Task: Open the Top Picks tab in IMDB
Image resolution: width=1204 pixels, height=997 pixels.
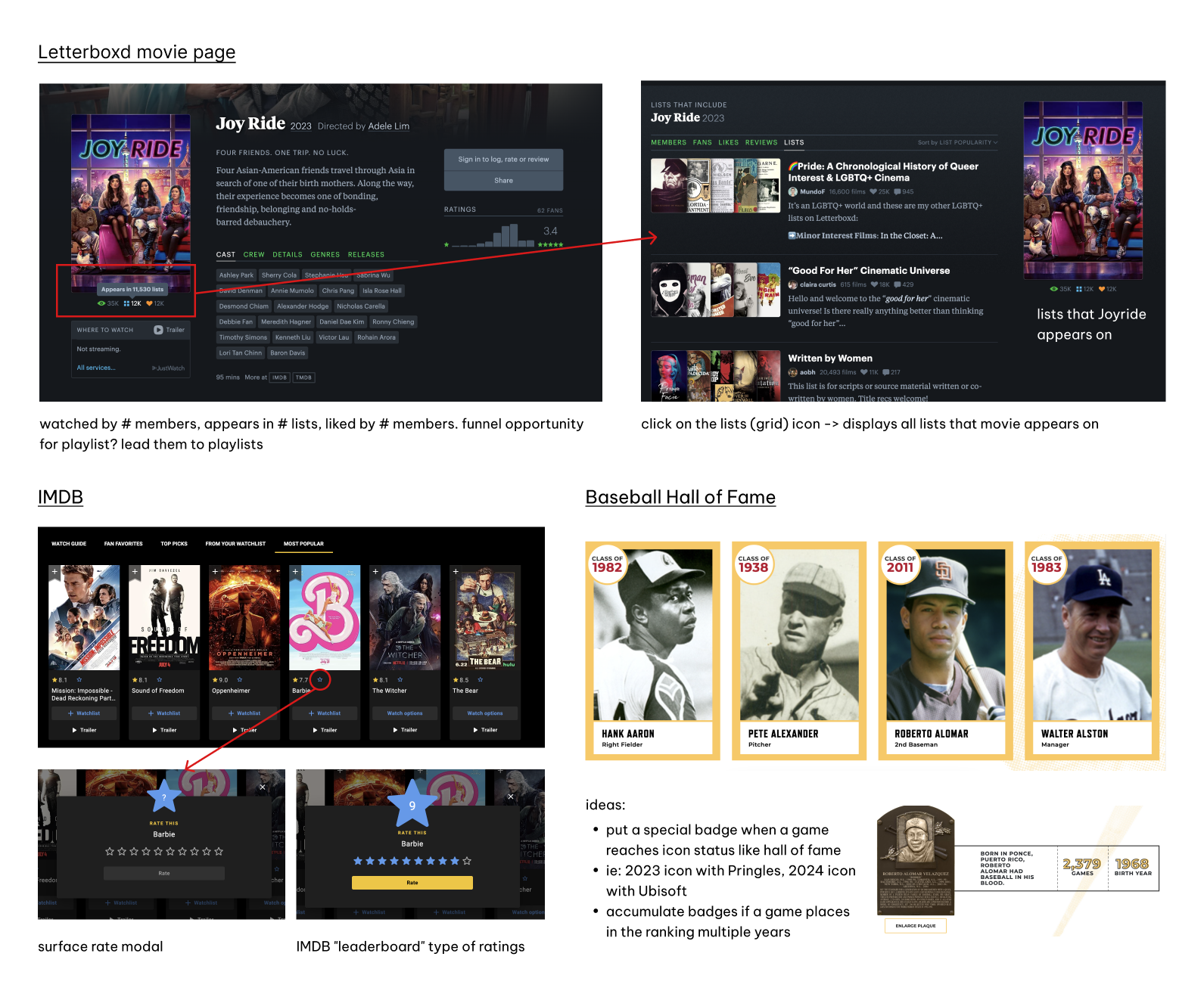Action: pos(174,544)
